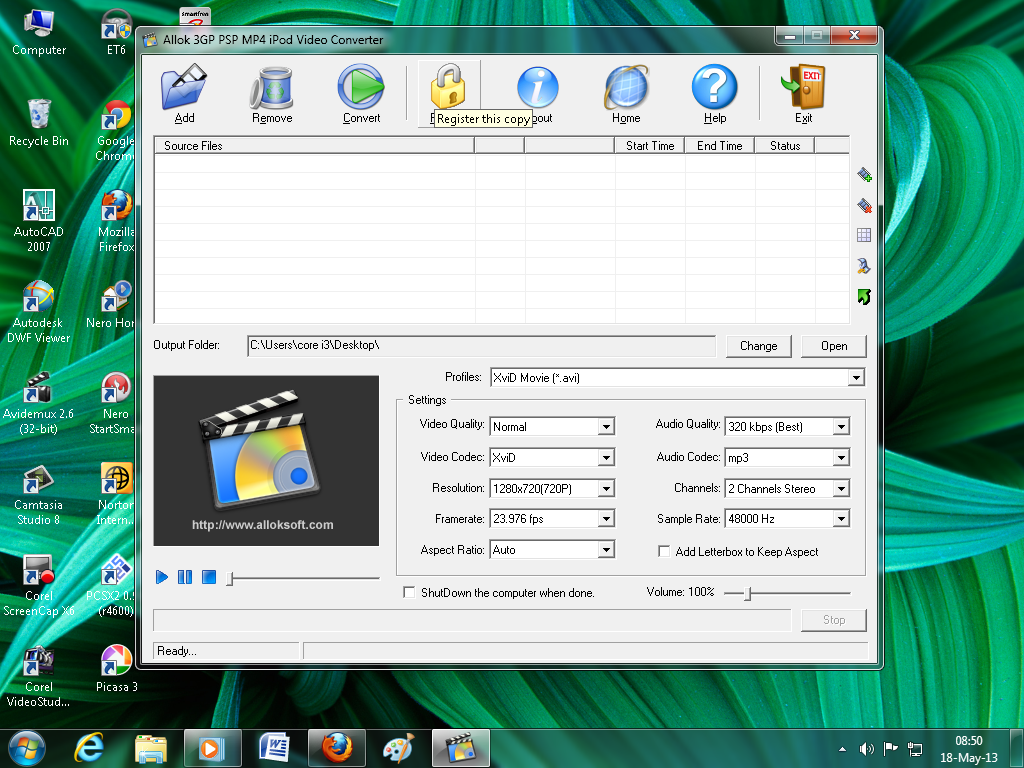Screen dimensions: 1024x768
Task: Click the filmstrip scissors trim side icon
Action: (x=864, y=265)
